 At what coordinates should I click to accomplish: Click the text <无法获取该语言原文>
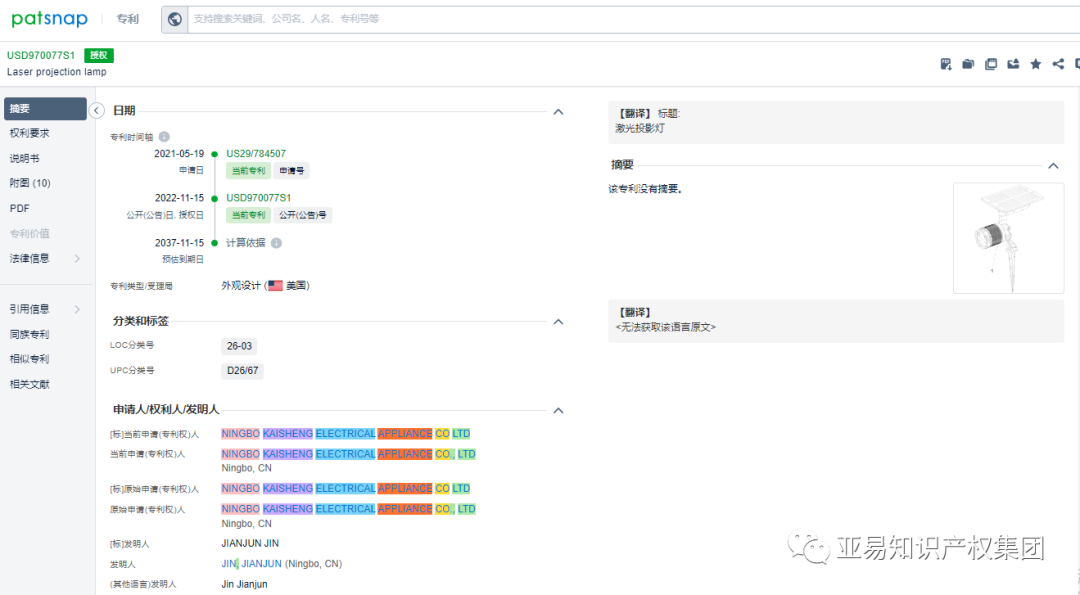665,327
